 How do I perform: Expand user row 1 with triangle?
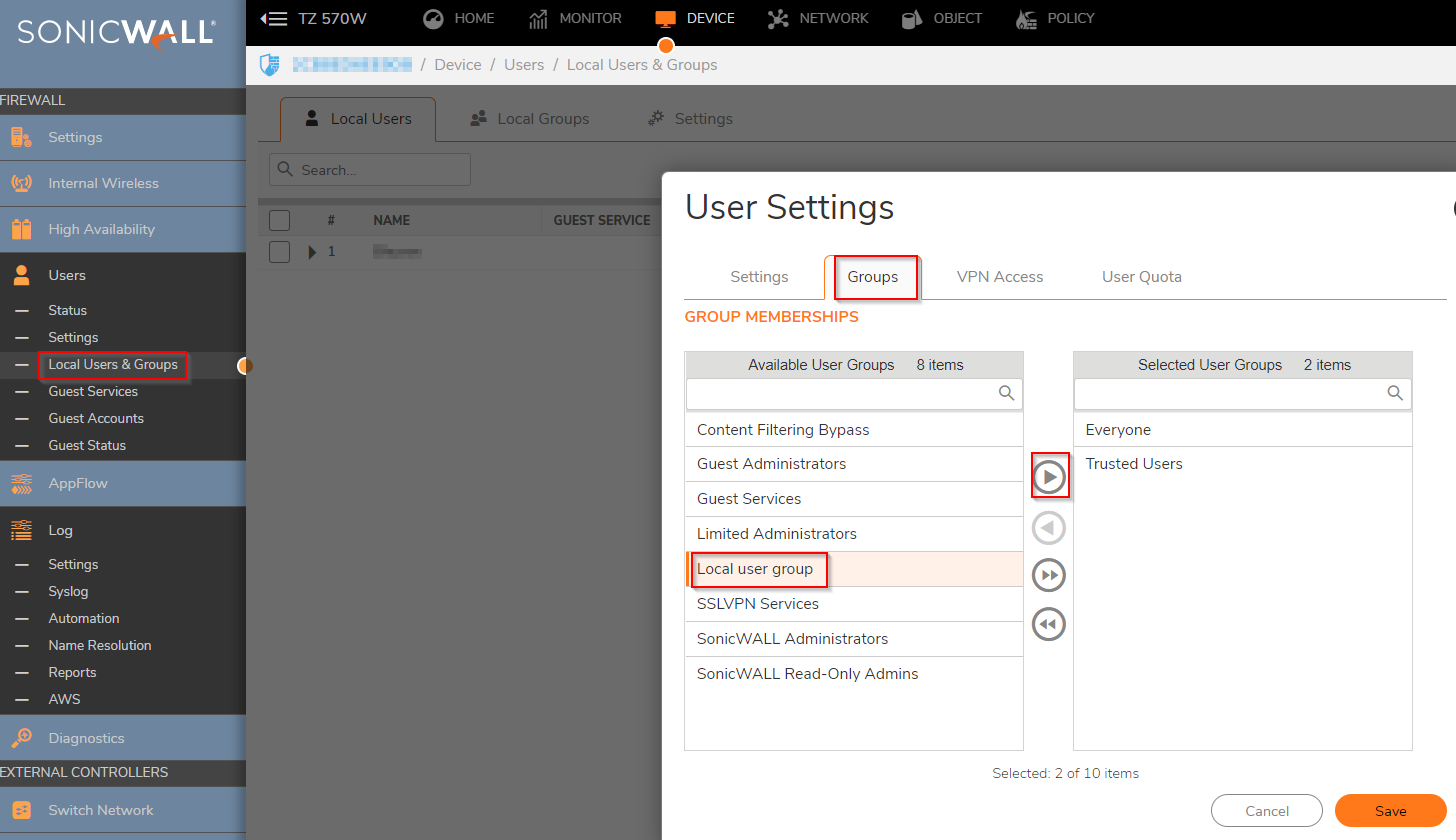[312, 252]
